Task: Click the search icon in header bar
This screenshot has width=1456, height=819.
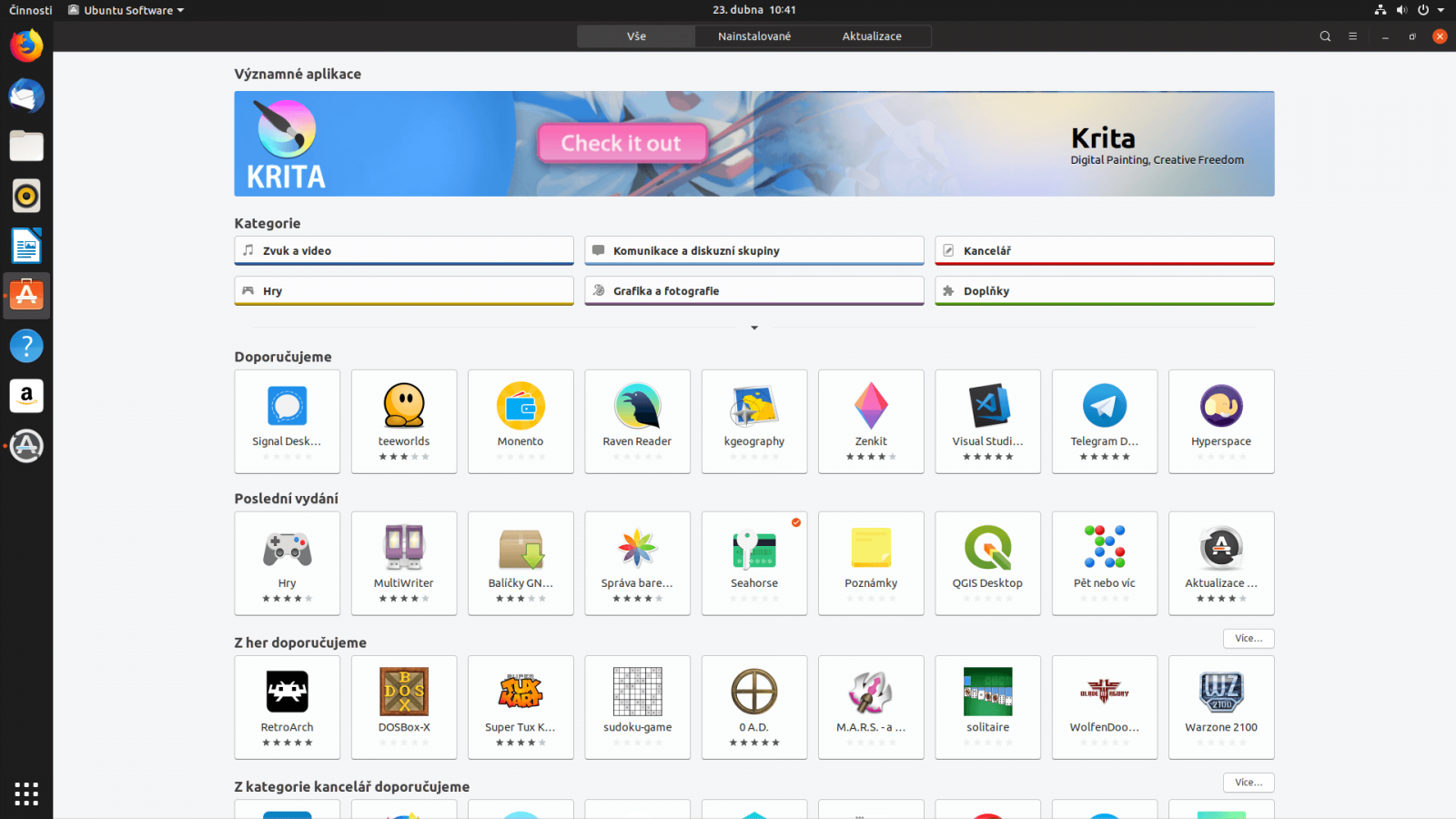Action: 1325,36
